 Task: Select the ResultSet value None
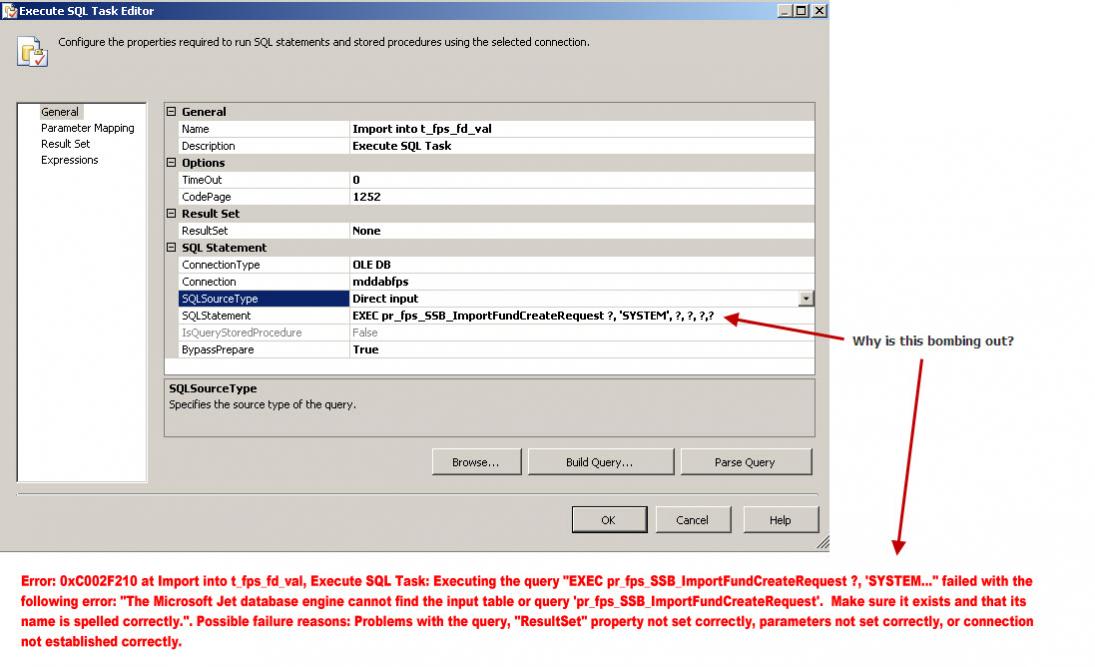click(x=582, y=230)
